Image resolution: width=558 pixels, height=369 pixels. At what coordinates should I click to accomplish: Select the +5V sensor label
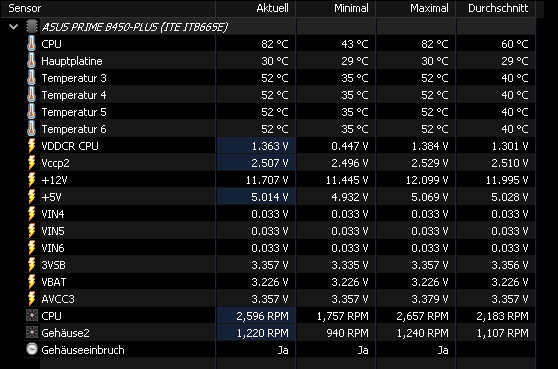tap(51, 197)
